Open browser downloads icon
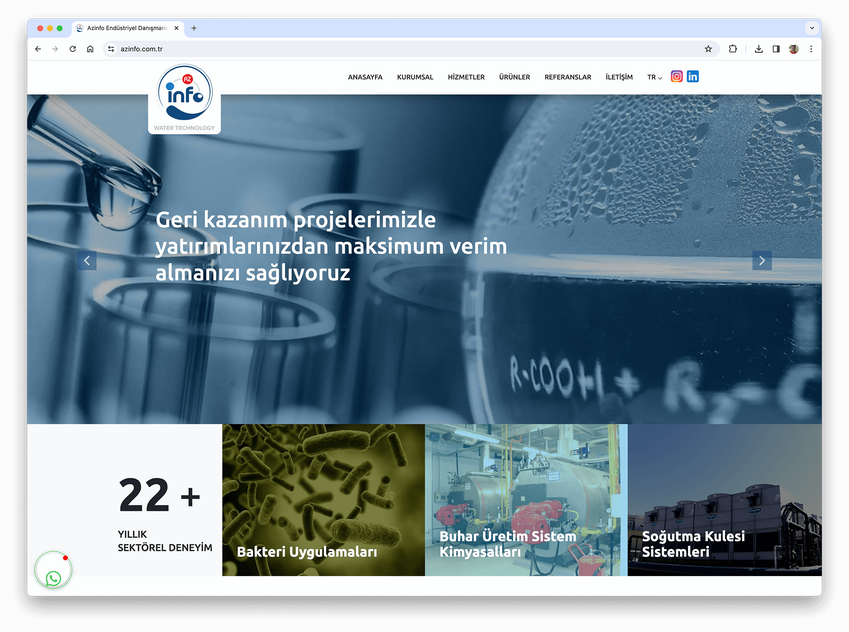This screenshot has height=632, width=849. [x=759, y=49]
